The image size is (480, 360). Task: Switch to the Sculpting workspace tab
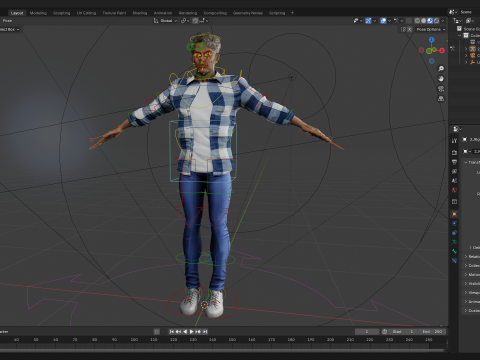click(62, 13)
